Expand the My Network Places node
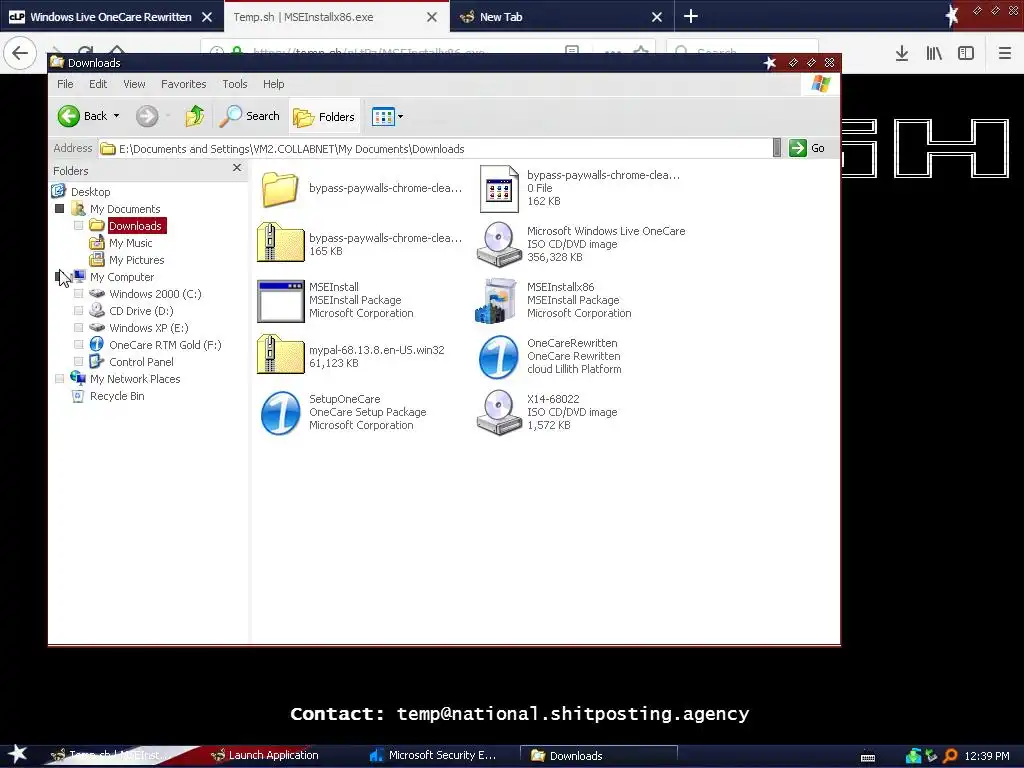 pos(59,379)
